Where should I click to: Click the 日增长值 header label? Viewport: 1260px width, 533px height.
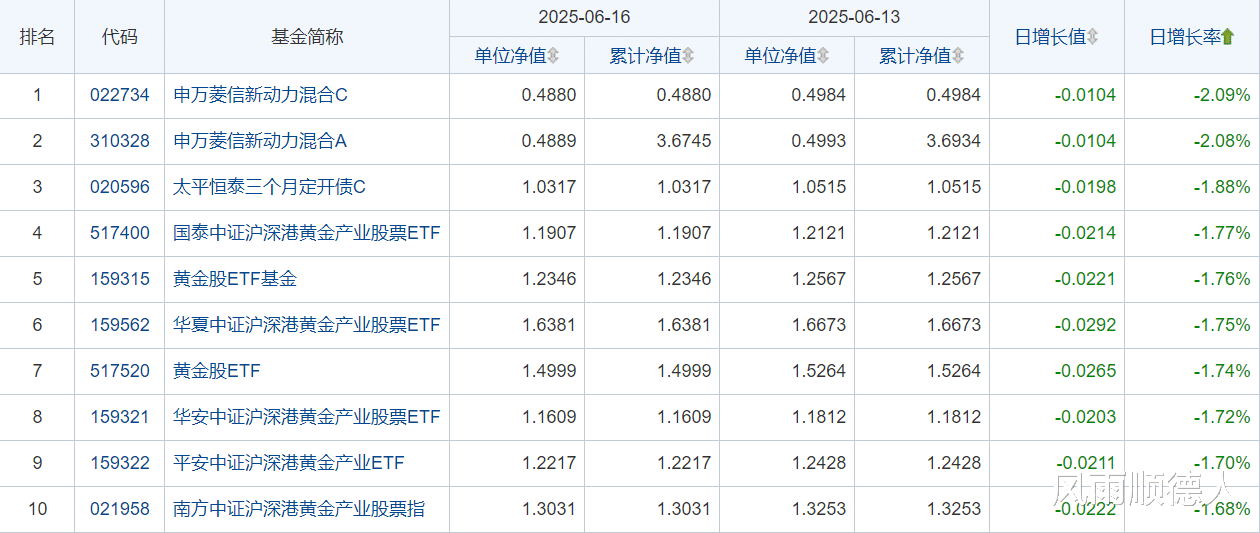pyautogui.click(x=1050, y=37)
